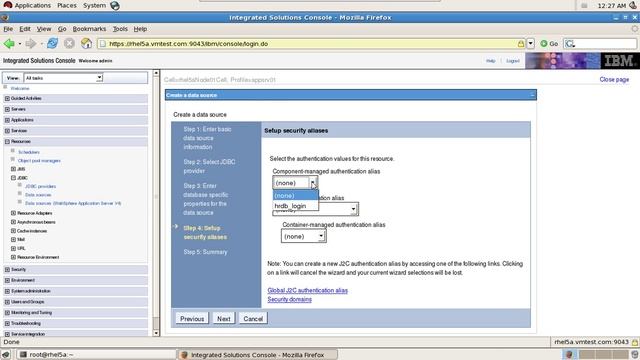Expand the JMS node
The image size is (640, 360).
pyautogui.click(x=13, y=169)
